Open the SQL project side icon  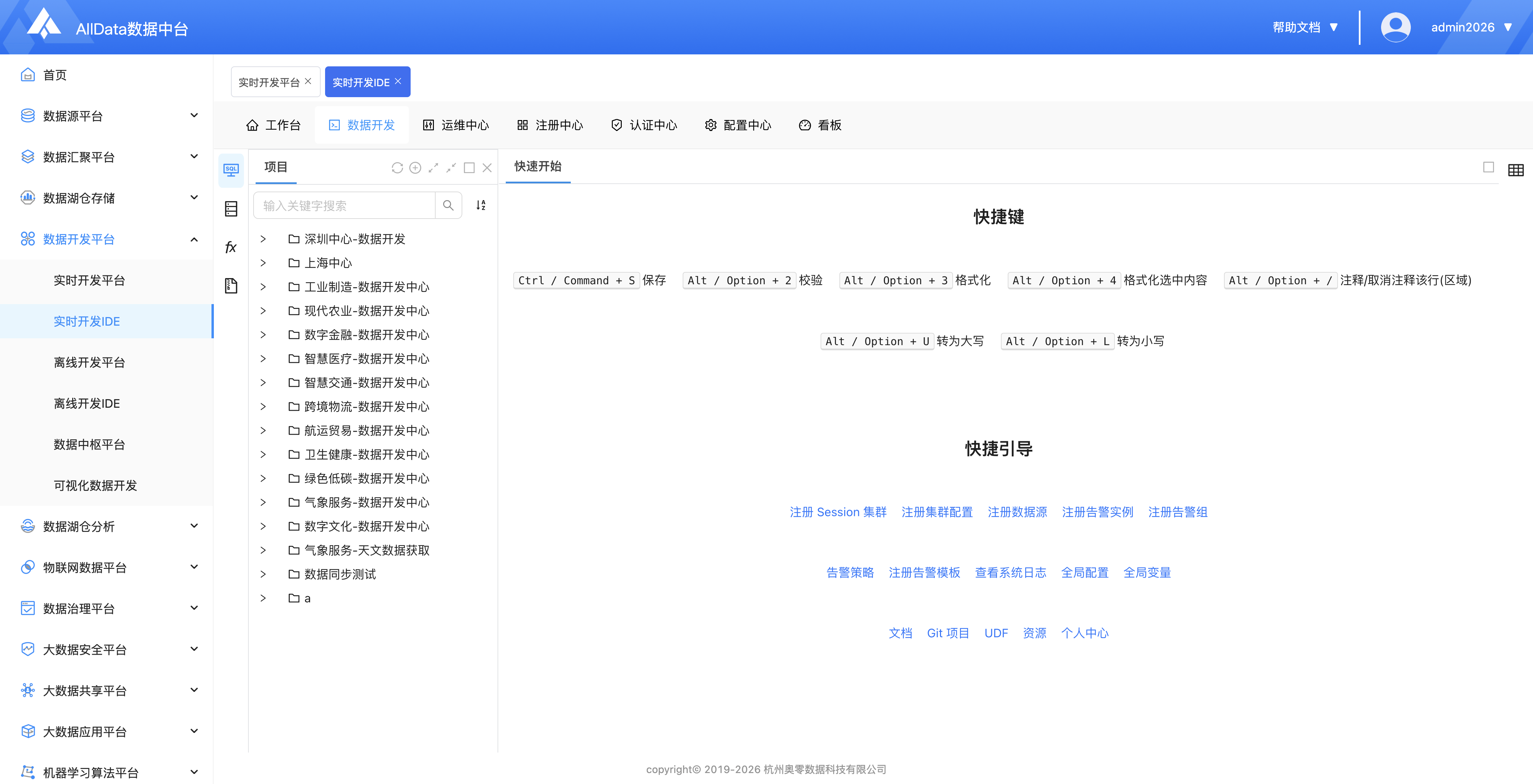click(231, 170)
